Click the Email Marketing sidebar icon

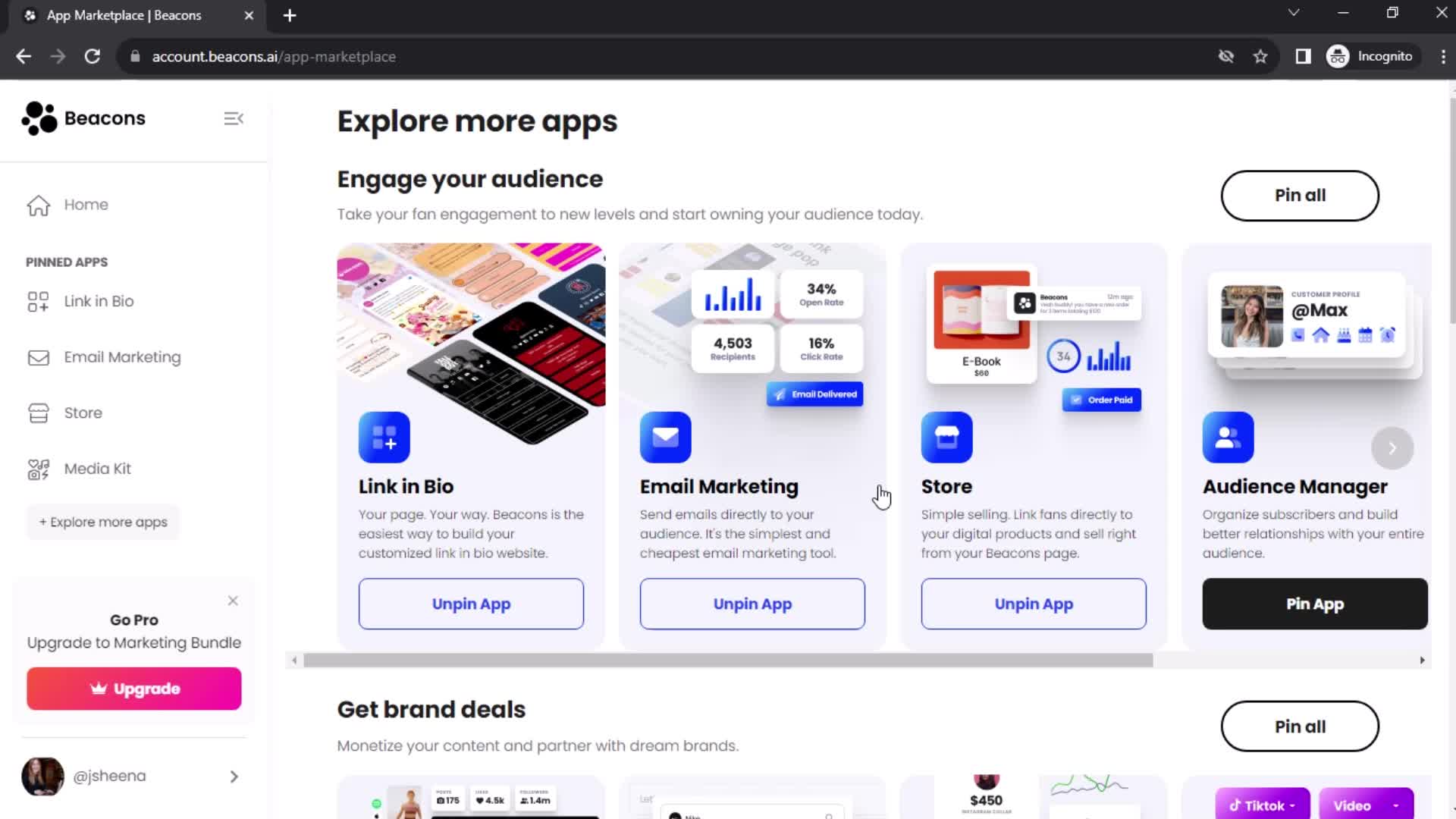coord(38,358)
